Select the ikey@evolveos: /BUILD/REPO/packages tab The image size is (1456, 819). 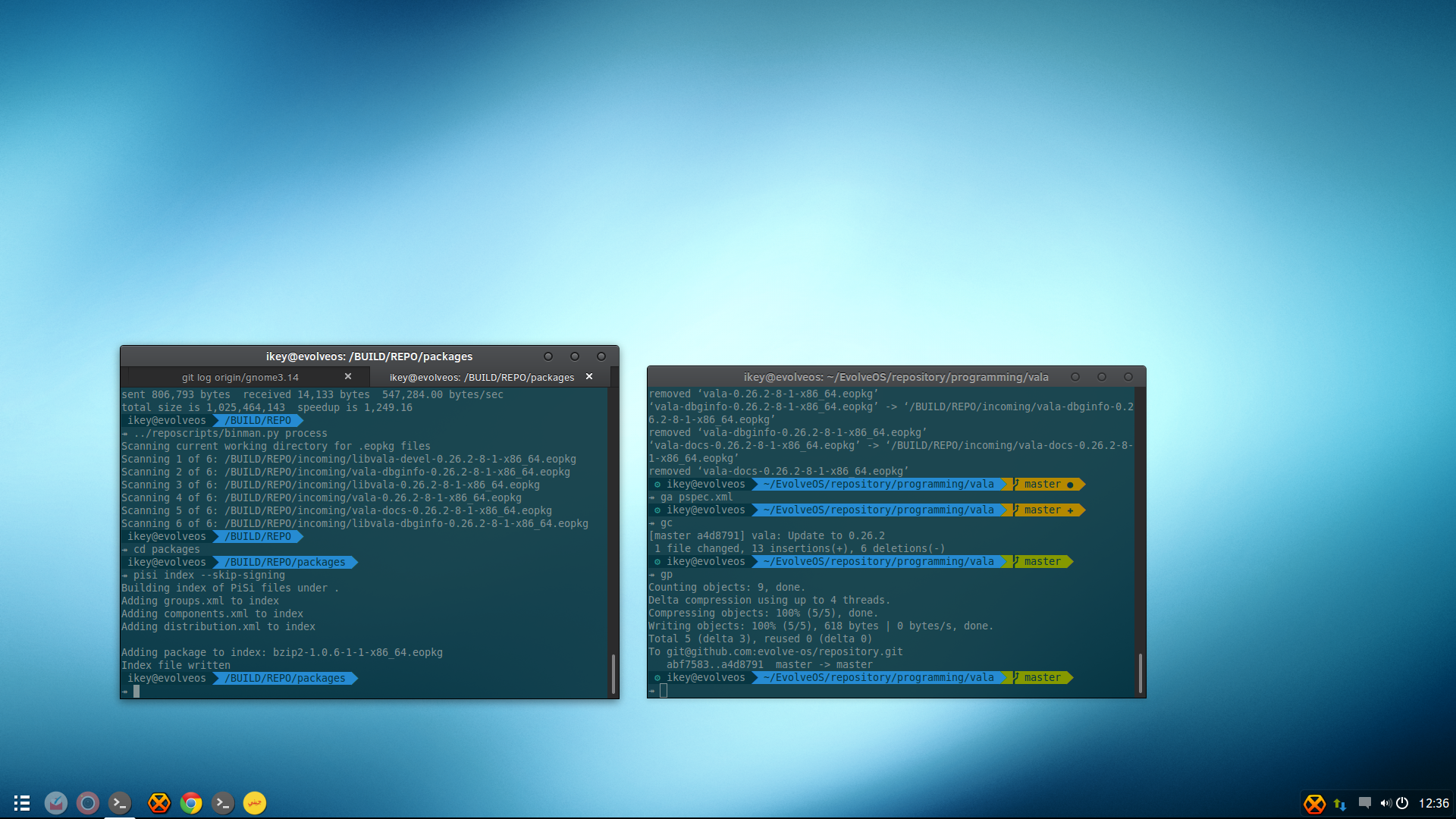[482, 377]
